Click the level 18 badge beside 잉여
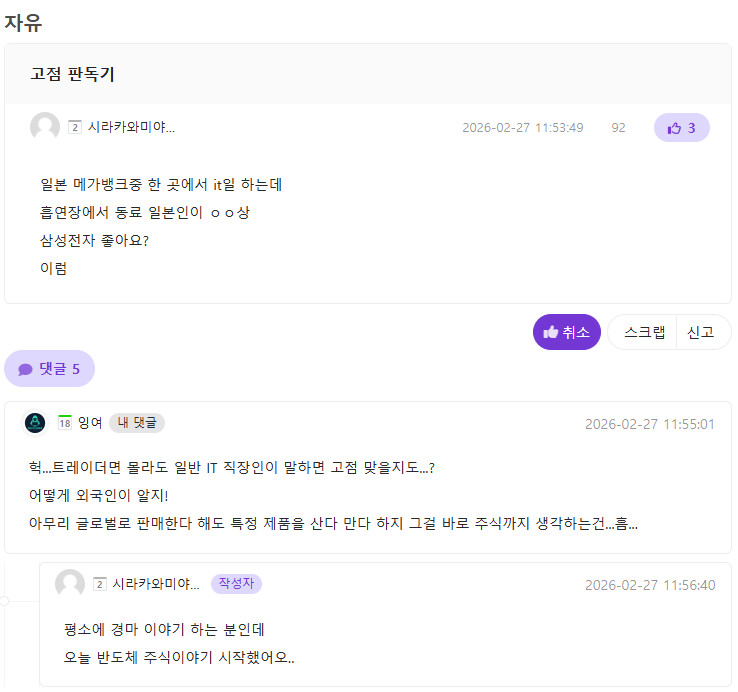This screenshot has height=692, width=738. (x=64, y=423)
